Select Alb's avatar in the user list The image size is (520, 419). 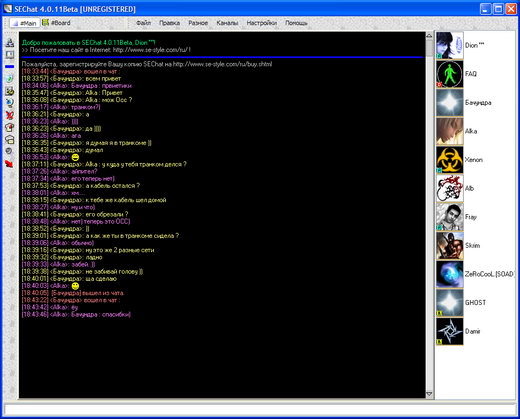(x=450, y=188)
